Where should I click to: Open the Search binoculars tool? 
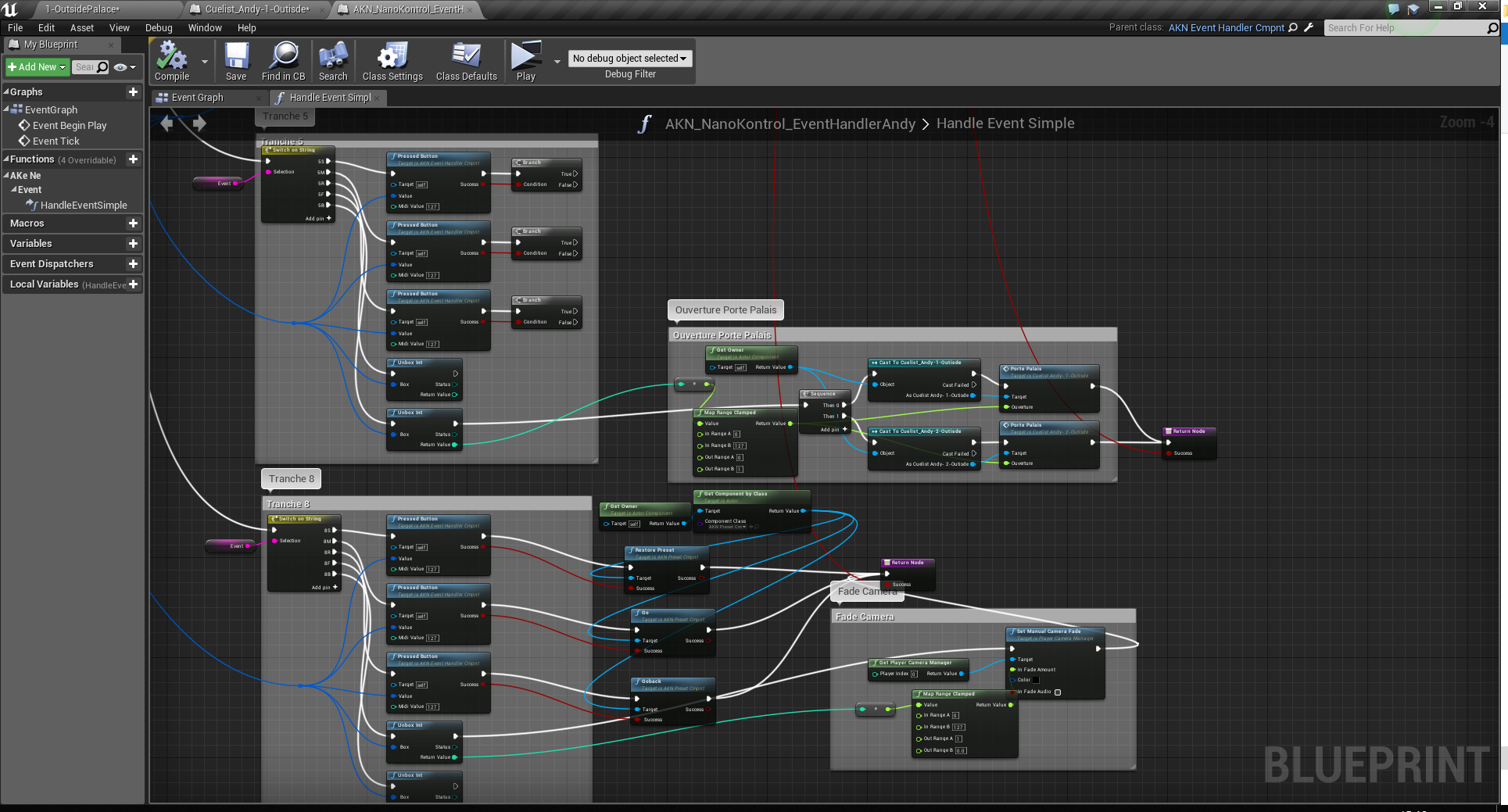click(x=333, y=61)
